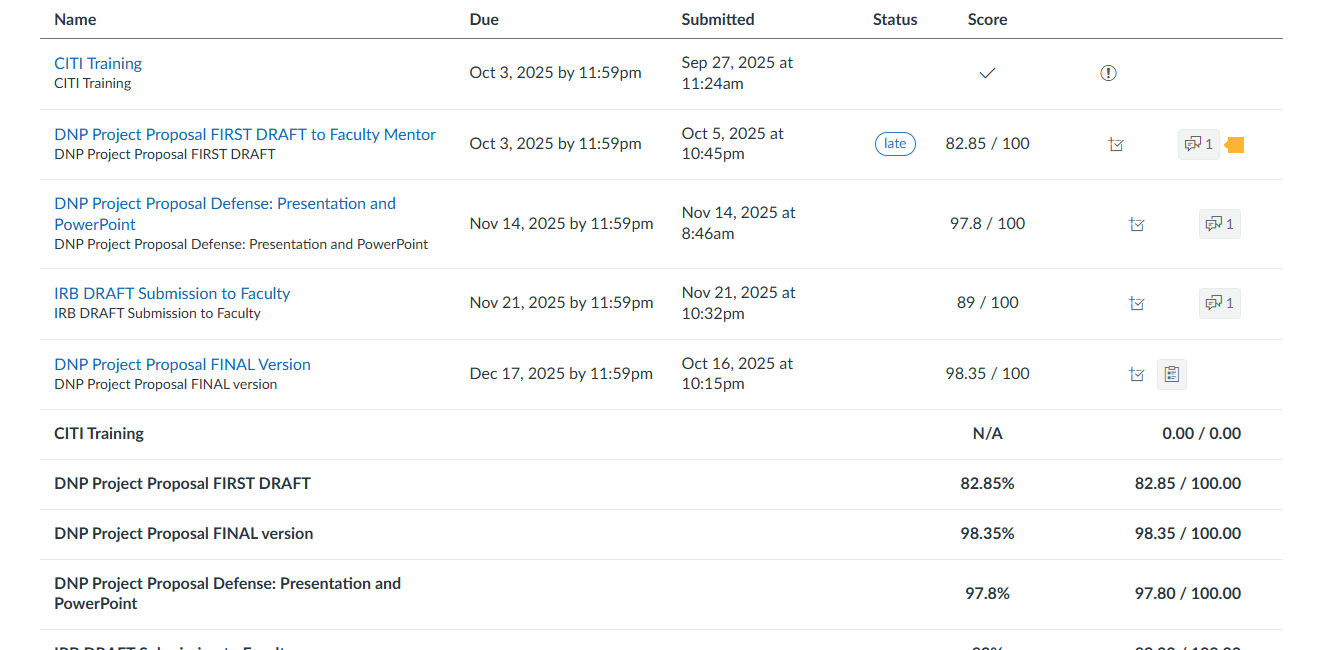Click the 82.85 / 100 score value
This screenshot has width=1339, height=650.
tap(987, 144)
